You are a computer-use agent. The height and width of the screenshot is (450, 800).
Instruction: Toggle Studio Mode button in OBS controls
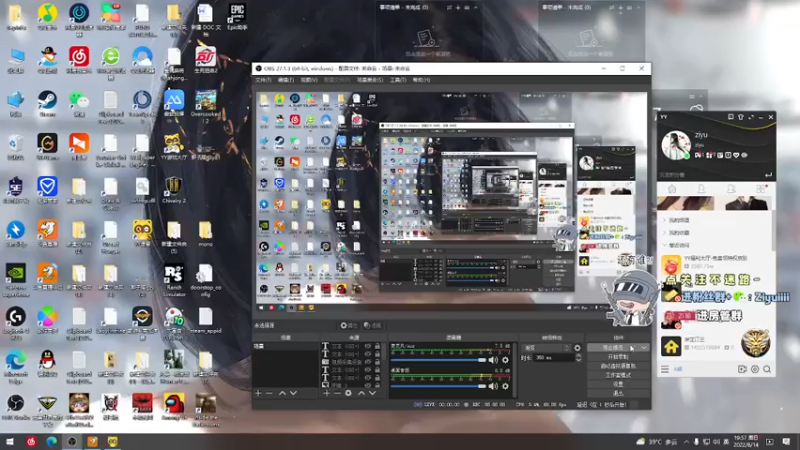coord(618,375)
